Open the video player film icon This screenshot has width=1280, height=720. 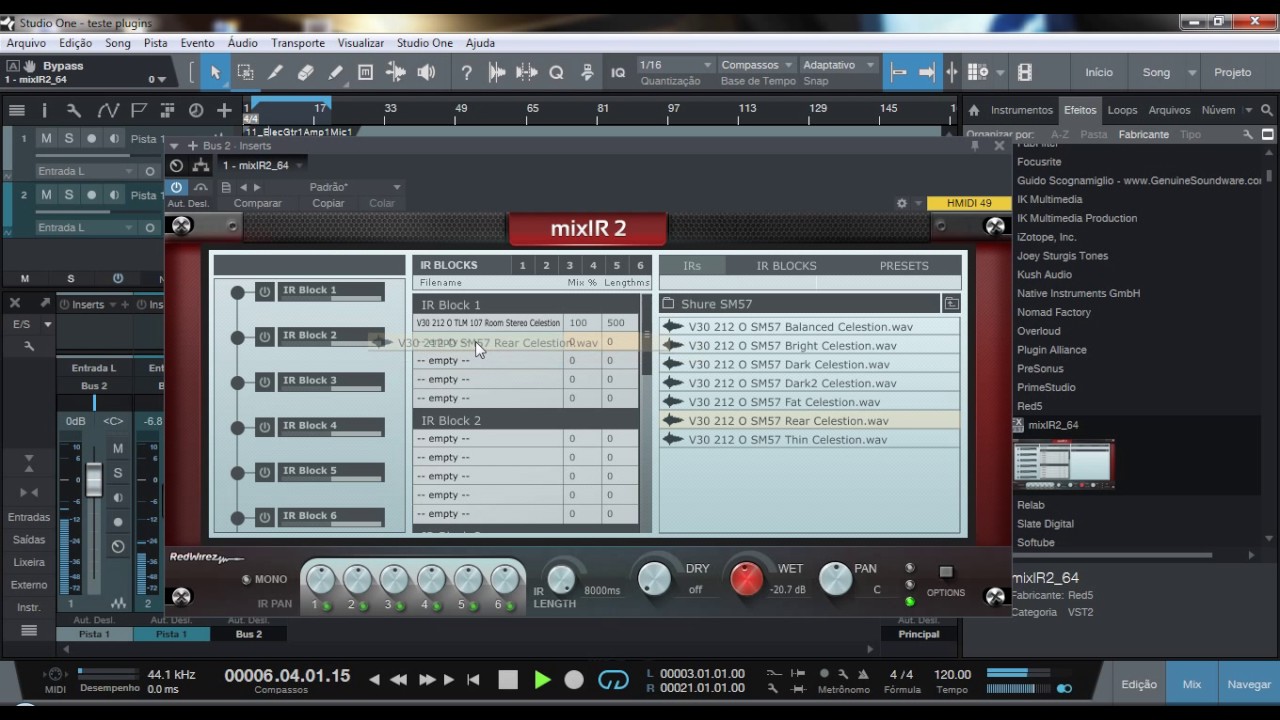(1024, 72)
